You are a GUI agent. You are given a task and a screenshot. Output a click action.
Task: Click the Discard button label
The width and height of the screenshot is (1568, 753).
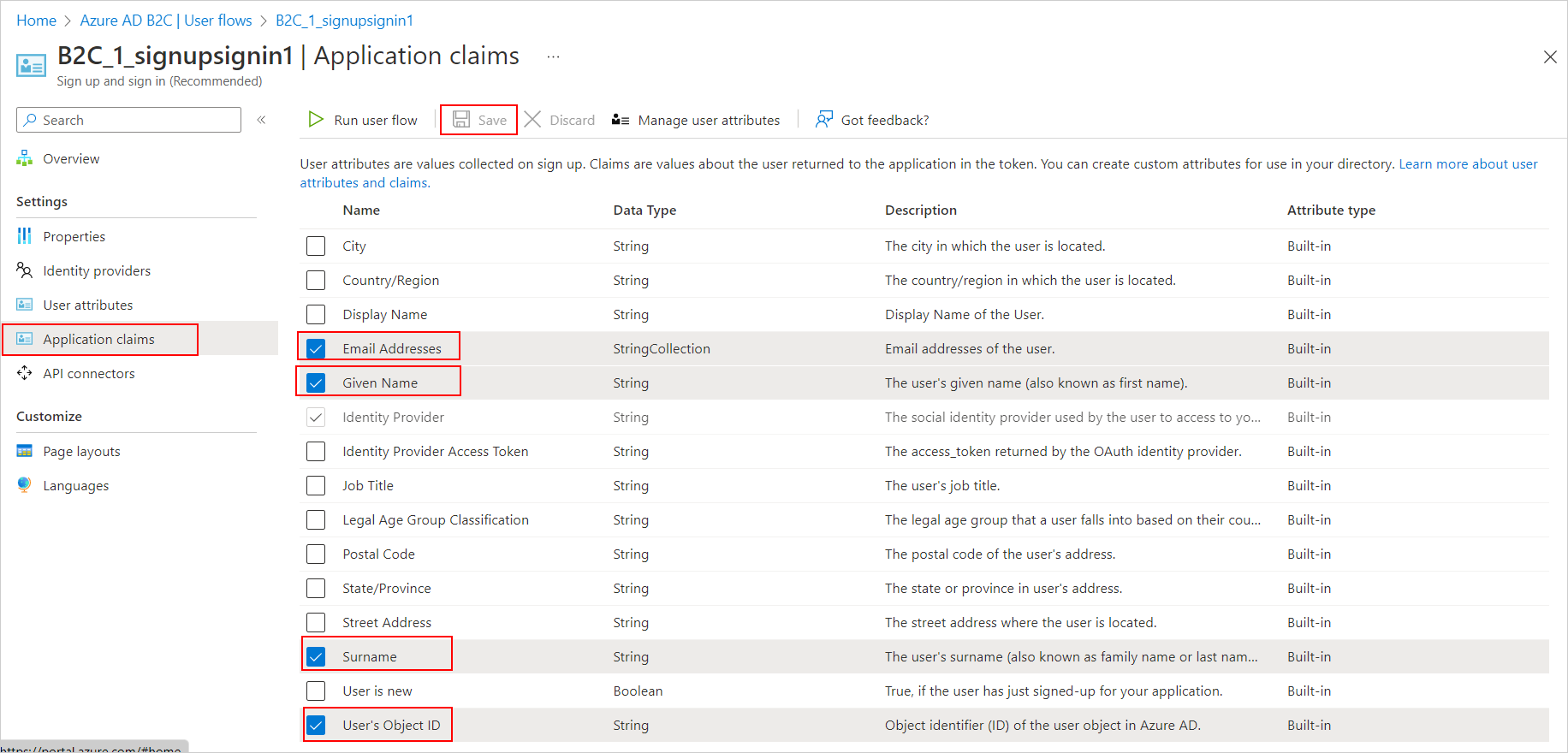click(x=572, y=120)
